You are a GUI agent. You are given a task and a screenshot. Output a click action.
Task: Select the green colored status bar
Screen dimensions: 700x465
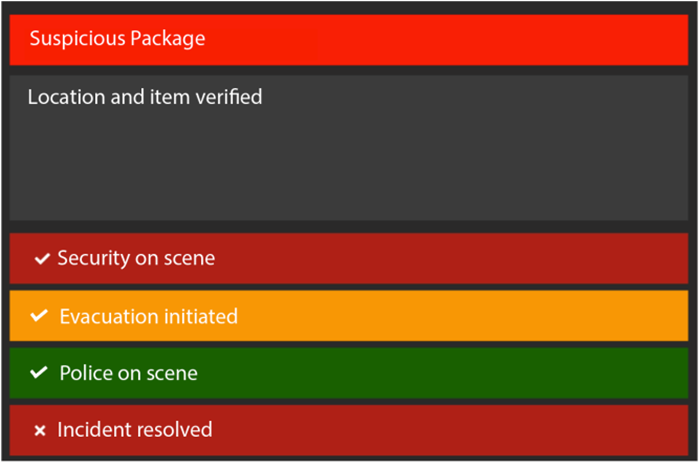349,373
